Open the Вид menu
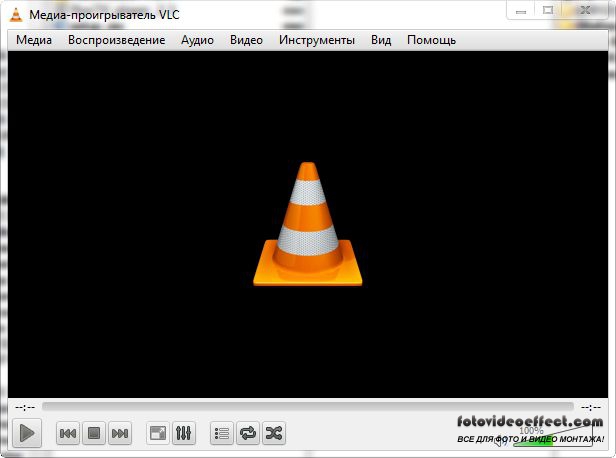The width and height of the screenshot is (616, 458). tap(381, 40)
